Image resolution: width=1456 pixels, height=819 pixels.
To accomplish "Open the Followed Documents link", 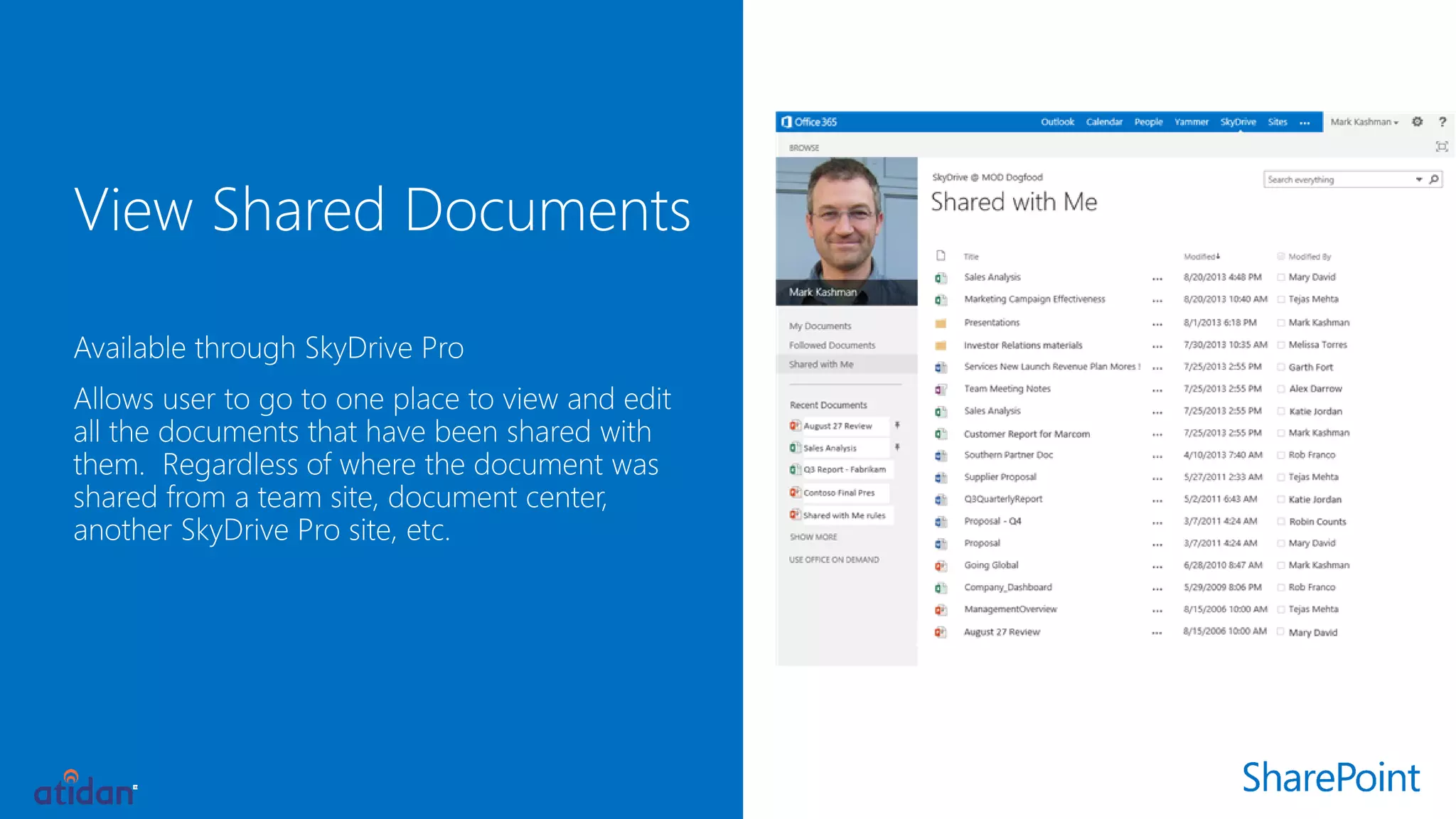I will pos(832,345).
